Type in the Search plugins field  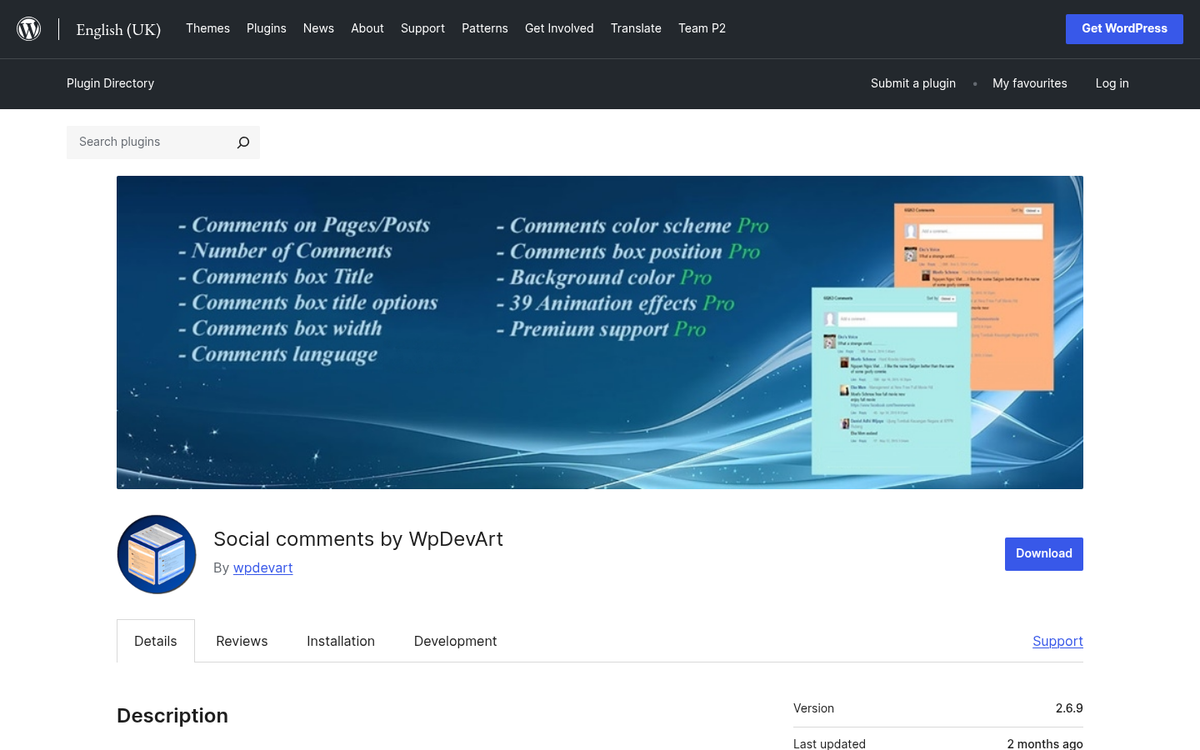tap(150, 142)
